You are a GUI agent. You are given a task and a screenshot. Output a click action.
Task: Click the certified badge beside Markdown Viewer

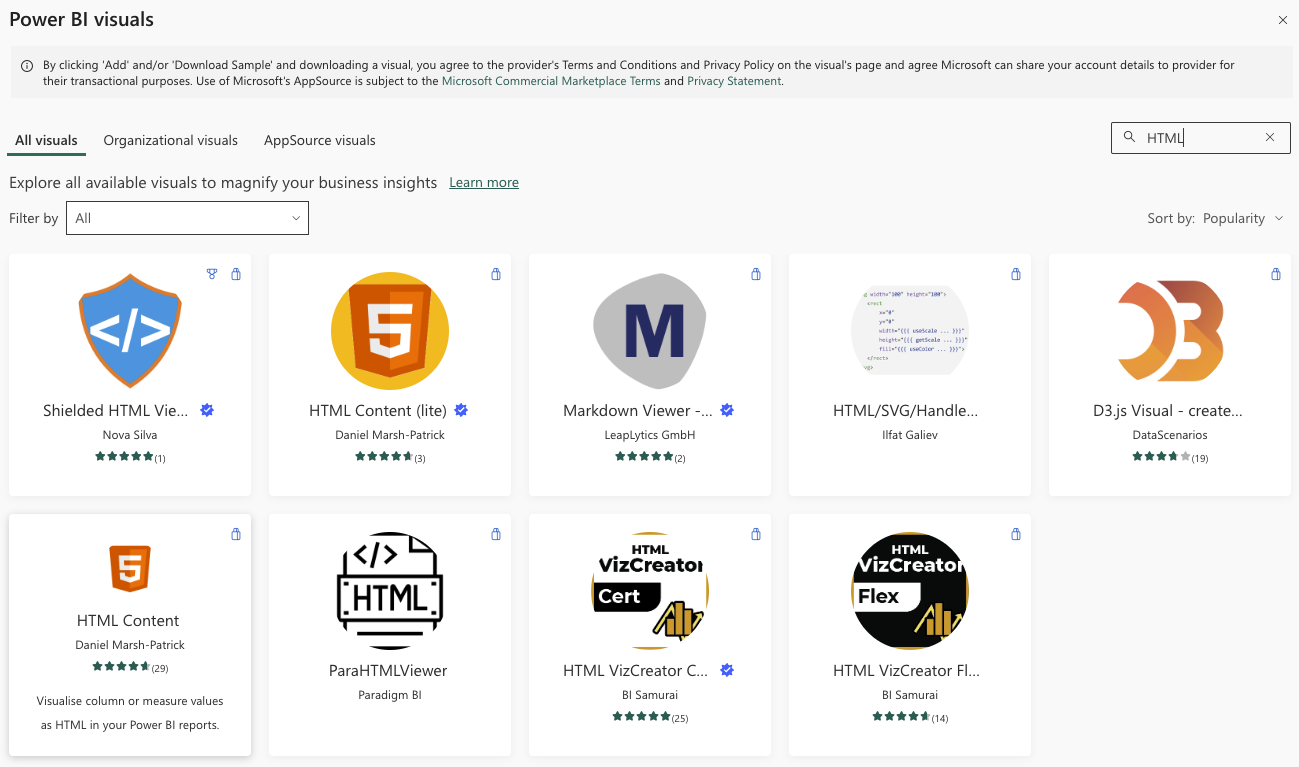[x=727, y=410]
